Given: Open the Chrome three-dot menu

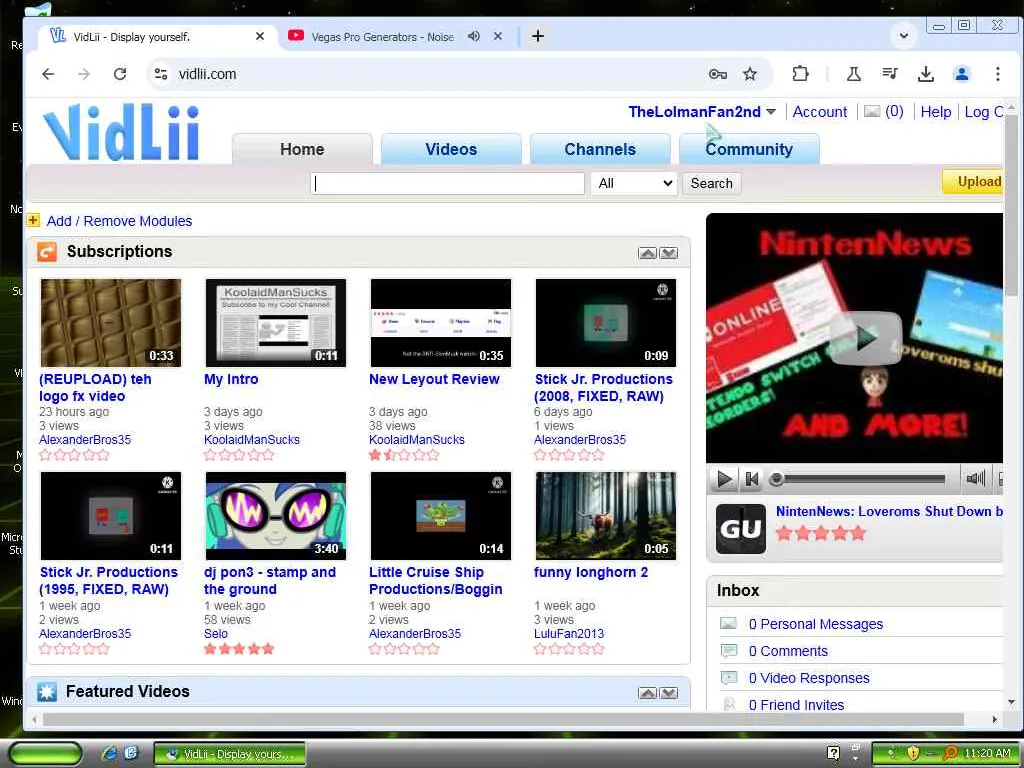Looking at the screenshot, I should 997,74.
